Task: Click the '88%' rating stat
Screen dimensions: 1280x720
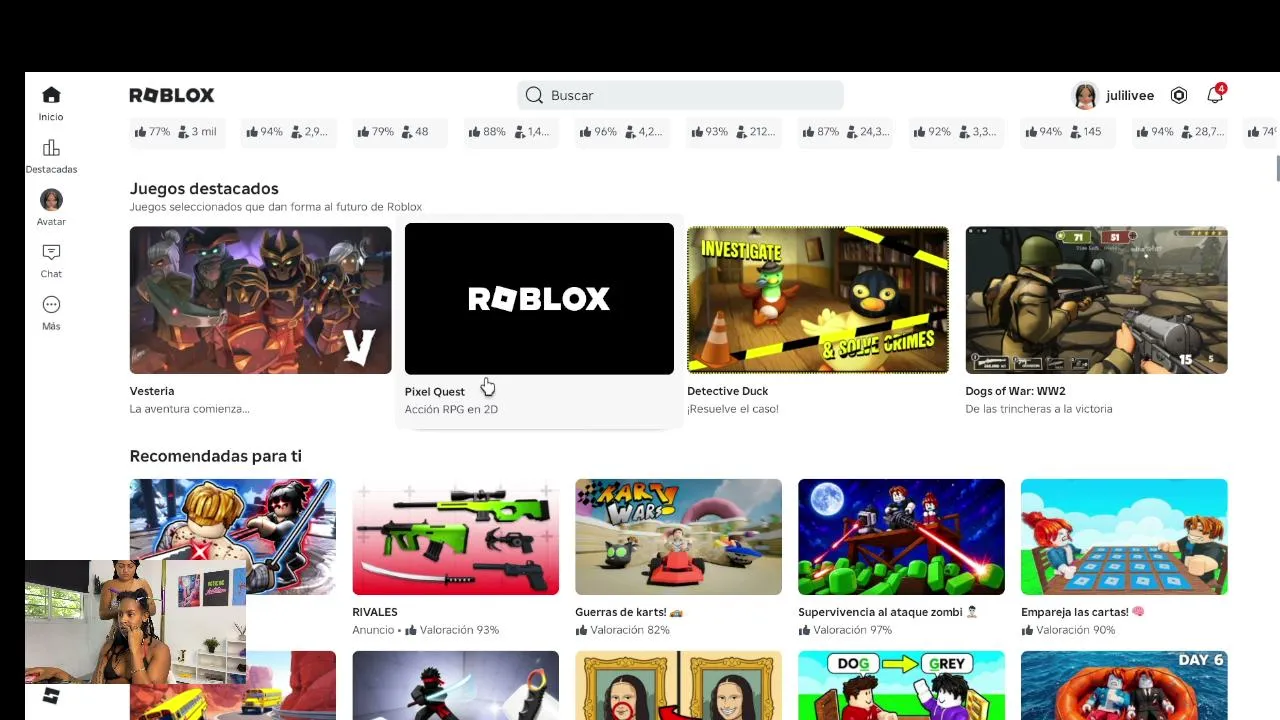Action: point(487,132)
